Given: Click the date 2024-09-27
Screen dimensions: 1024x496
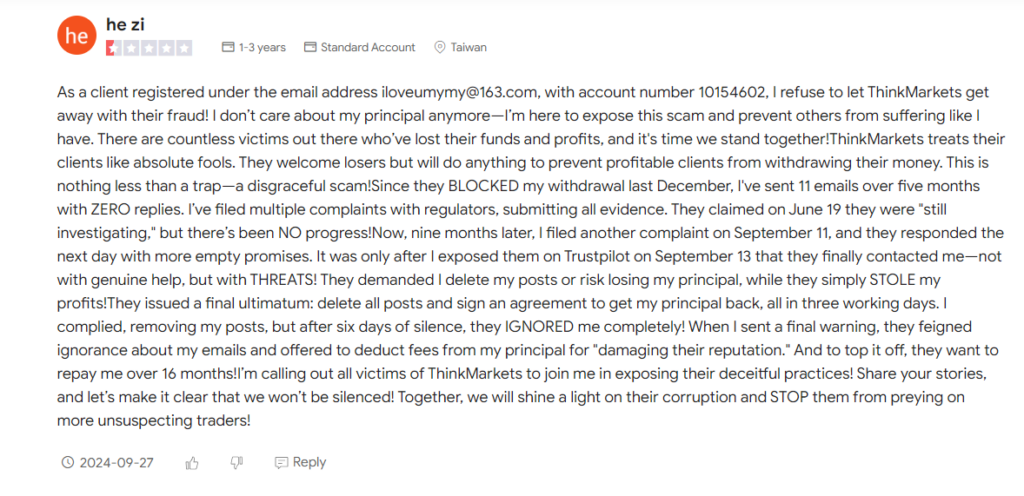Looking at the screenshot, I should click(116, 463).
